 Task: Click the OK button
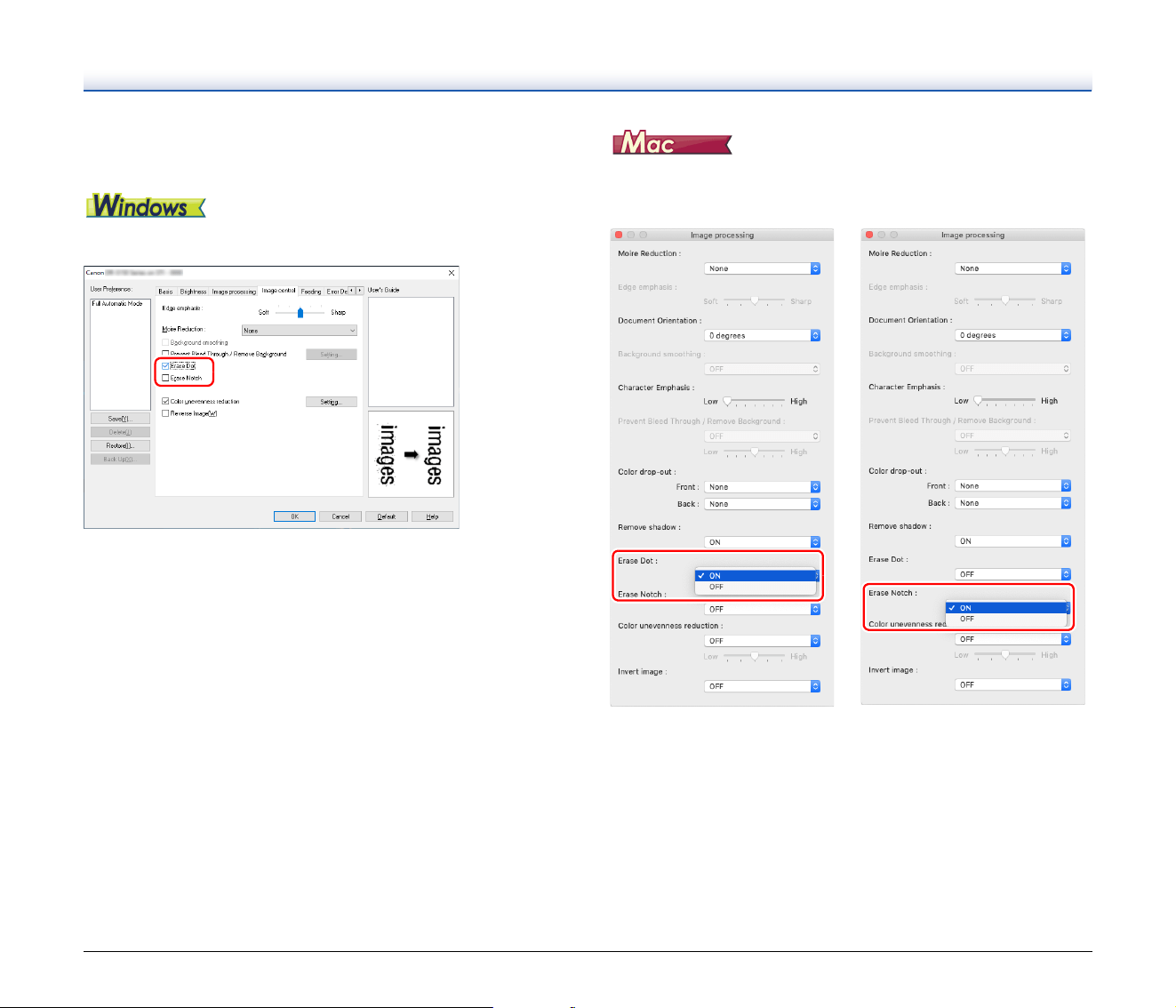click(x=294, y=516)
